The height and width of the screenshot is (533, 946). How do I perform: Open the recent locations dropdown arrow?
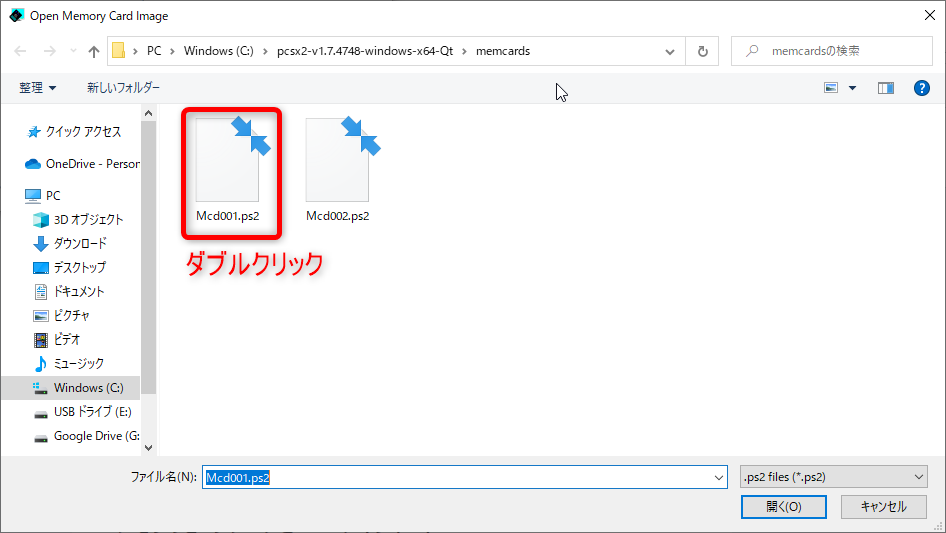(x=73, y=51)
